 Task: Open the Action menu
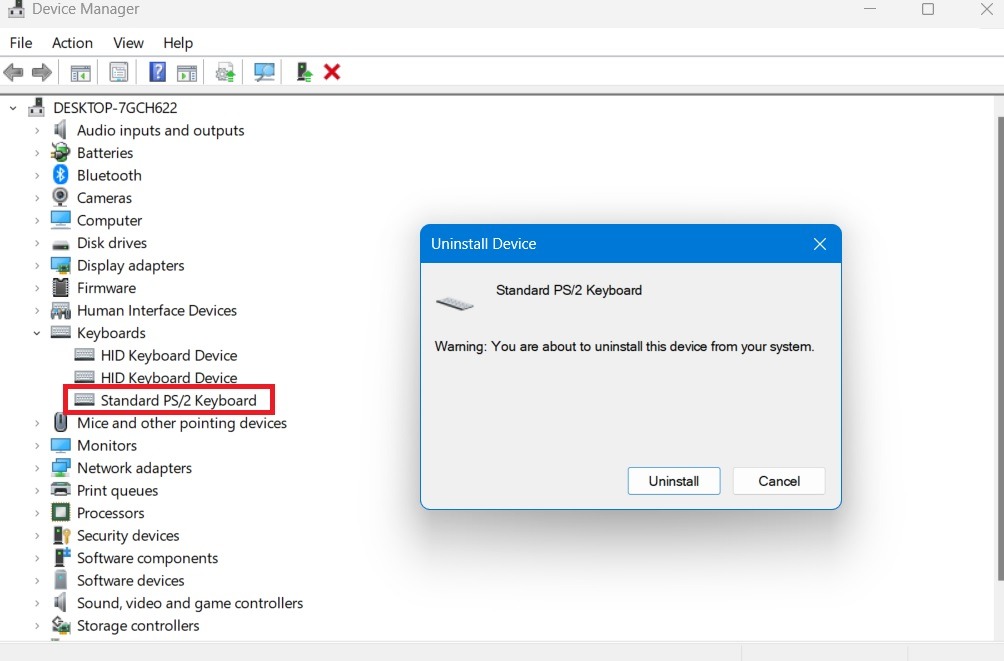72,43
